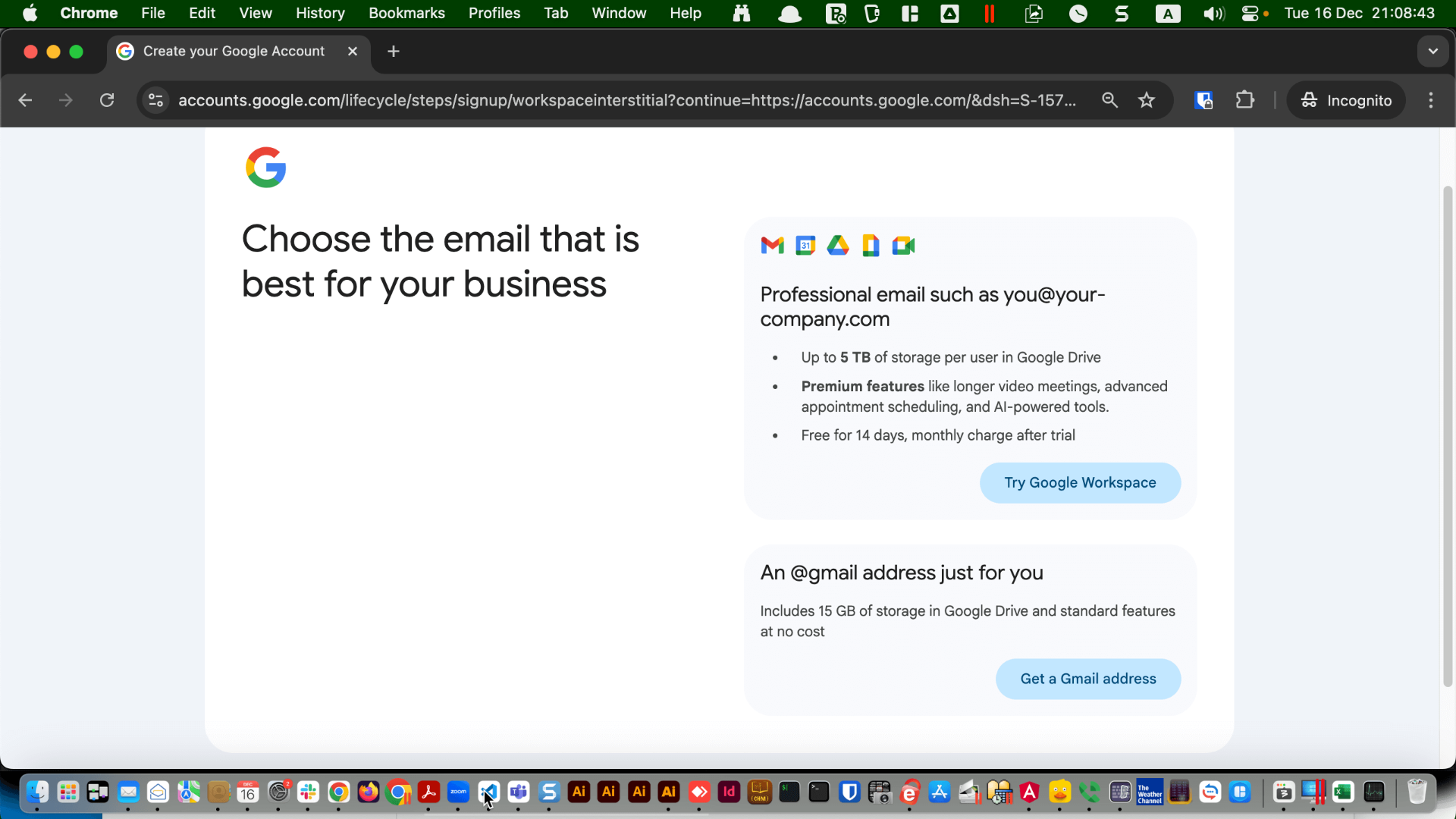
Task: Open Control Center from the menu bar
Action: (1251, 13)
